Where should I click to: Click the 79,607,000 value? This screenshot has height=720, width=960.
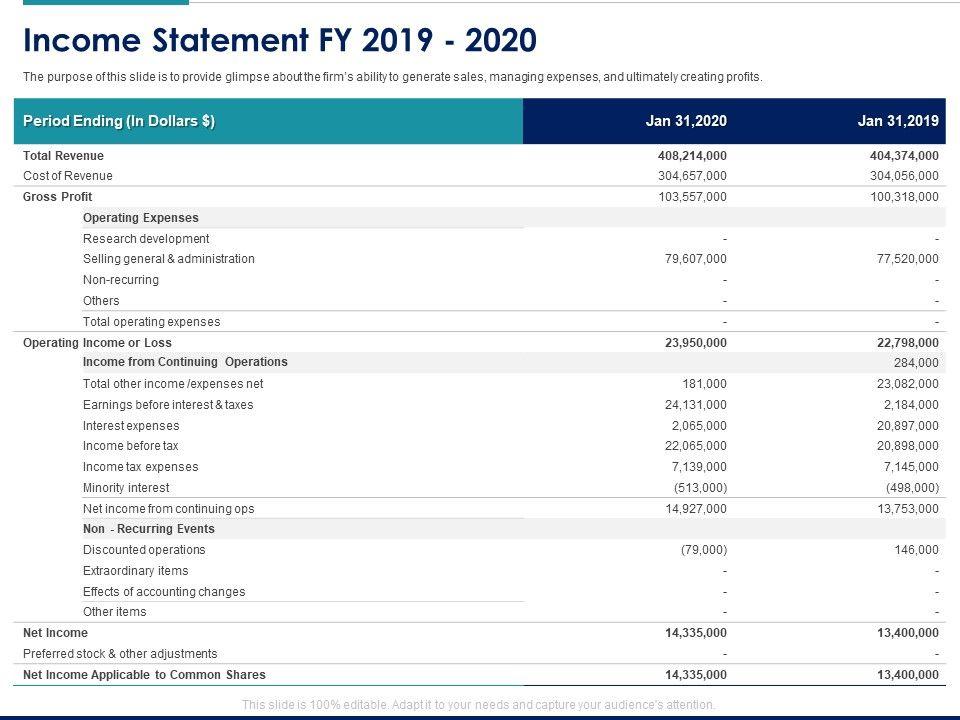pyautogui.click(x=696, y=258)
